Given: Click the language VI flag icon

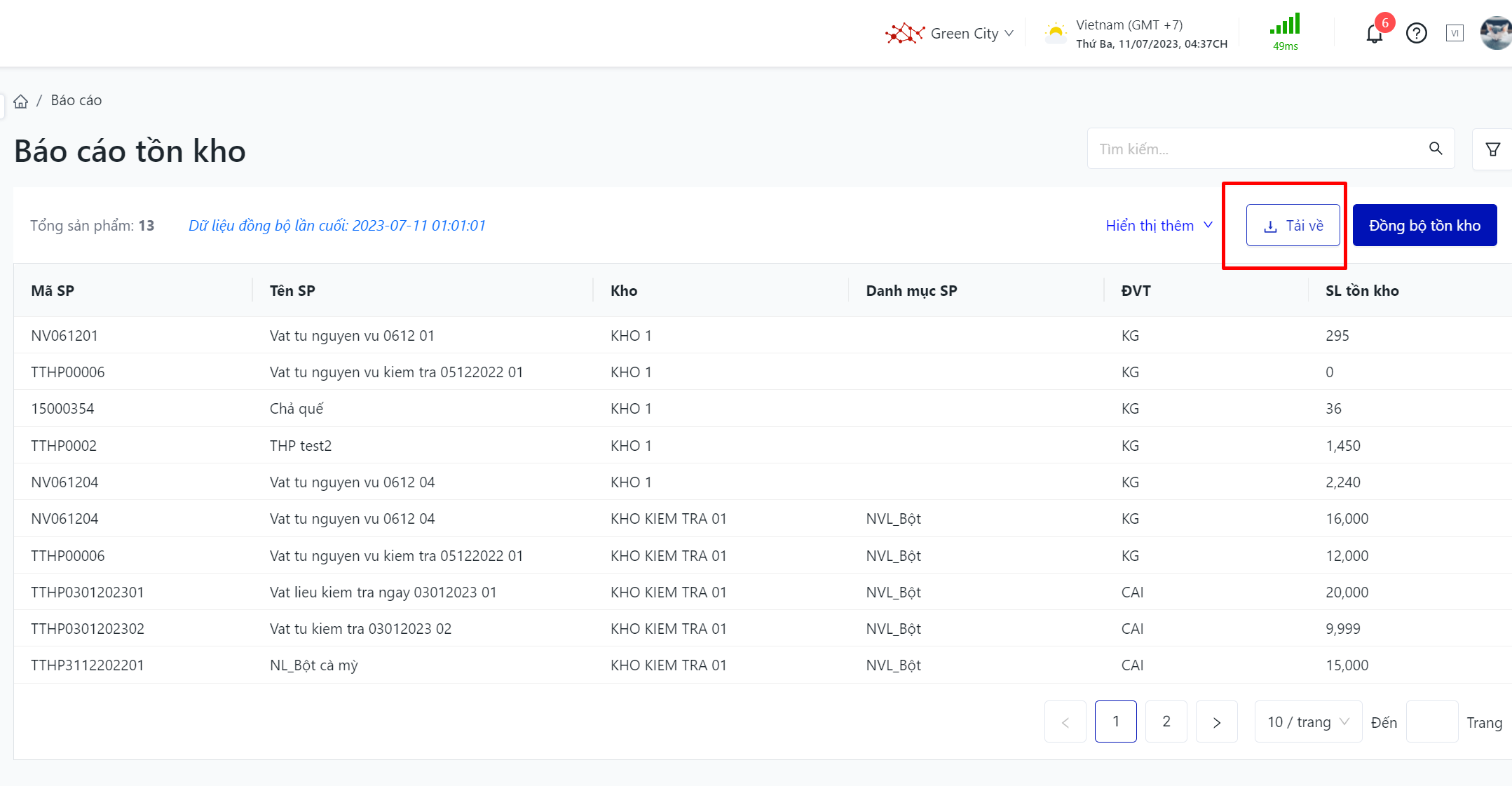Looking at the screenshot, I should tap(1455, 33).
